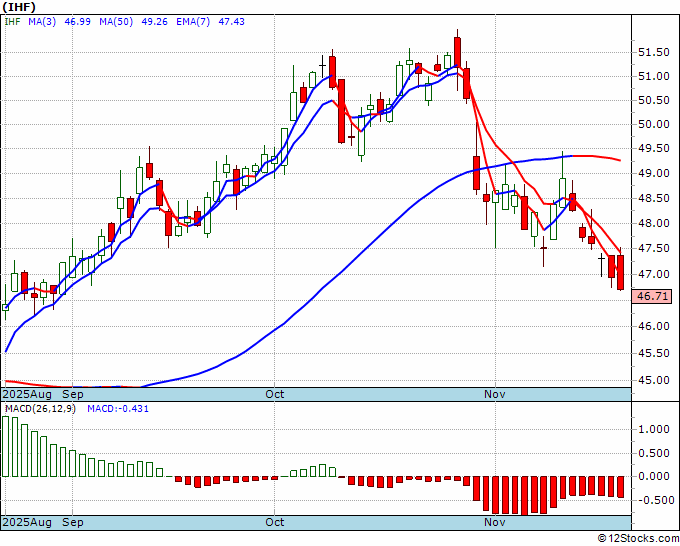Click Nov on the MACD panel time axis
The height and width of the screenshot is (546, 680).
[x=494, y=522]
